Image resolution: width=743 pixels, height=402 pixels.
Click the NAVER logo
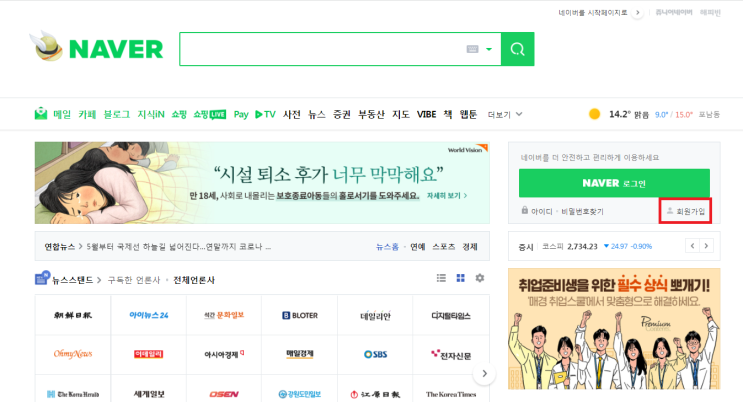[x=116, y=49]
